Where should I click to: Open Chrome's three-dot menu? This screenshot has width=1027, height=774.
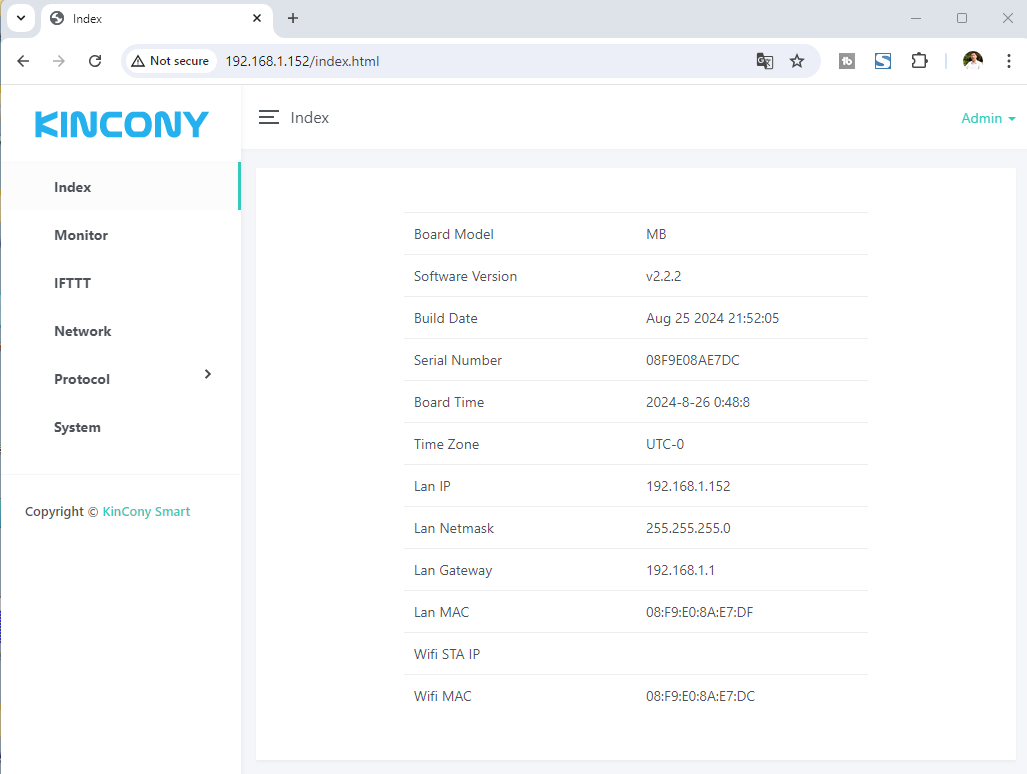click(1008, 61)
